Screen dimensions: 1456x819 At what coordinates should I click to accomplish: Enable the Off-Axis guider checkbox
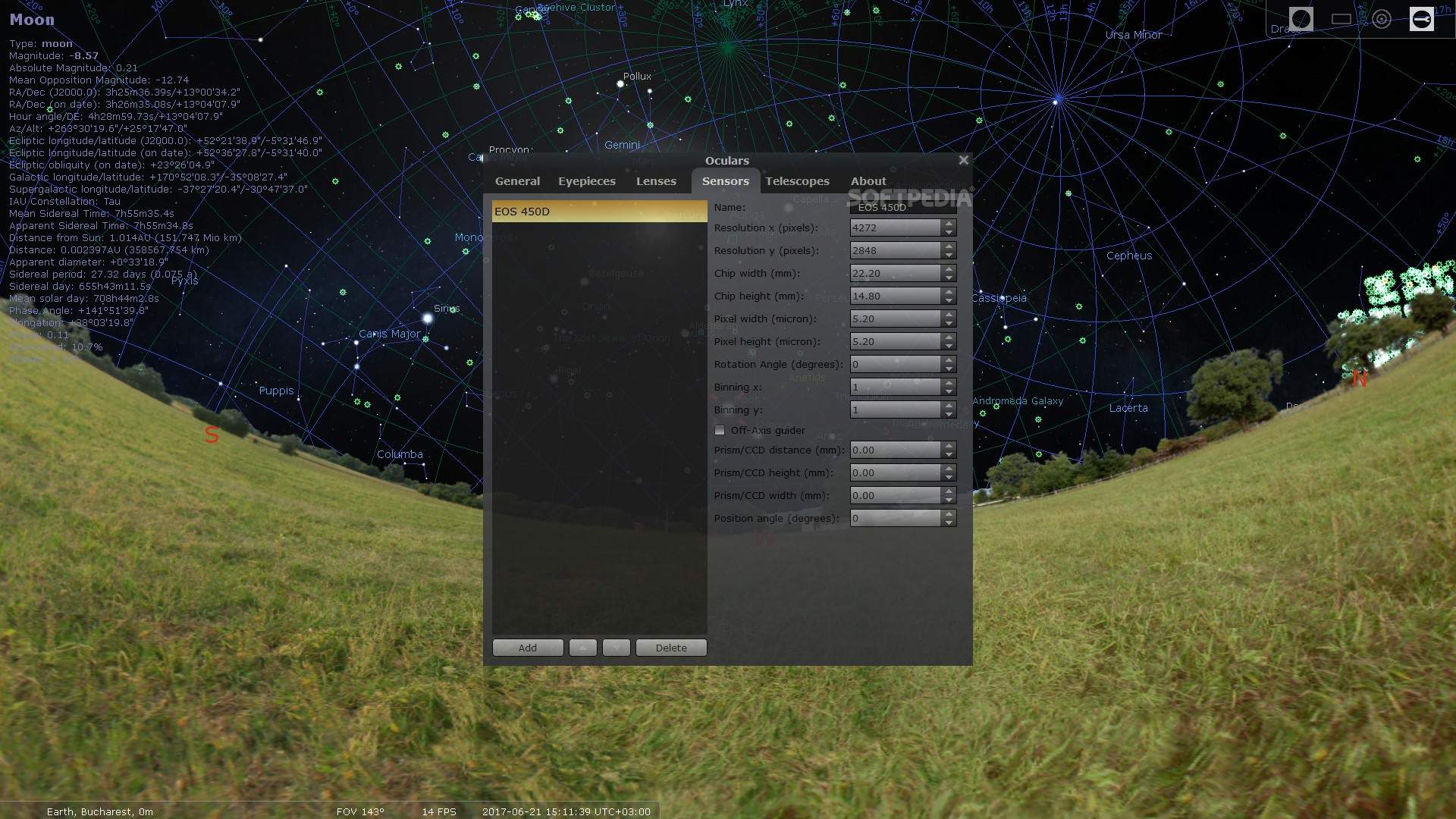click(720, 430)
